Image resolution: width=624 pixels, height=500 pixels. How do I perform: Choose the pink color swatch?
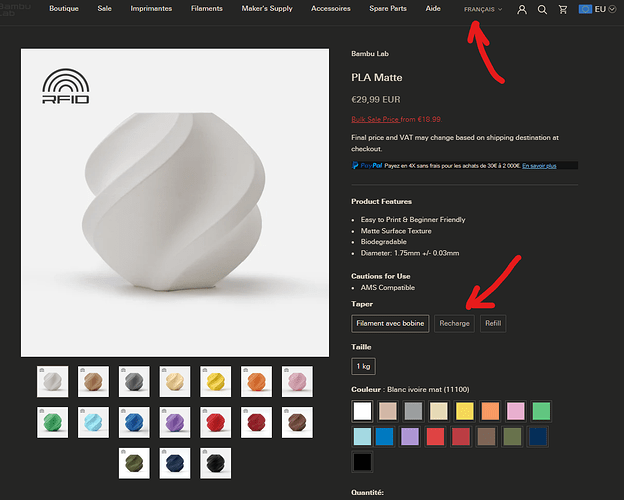[516, 411]
